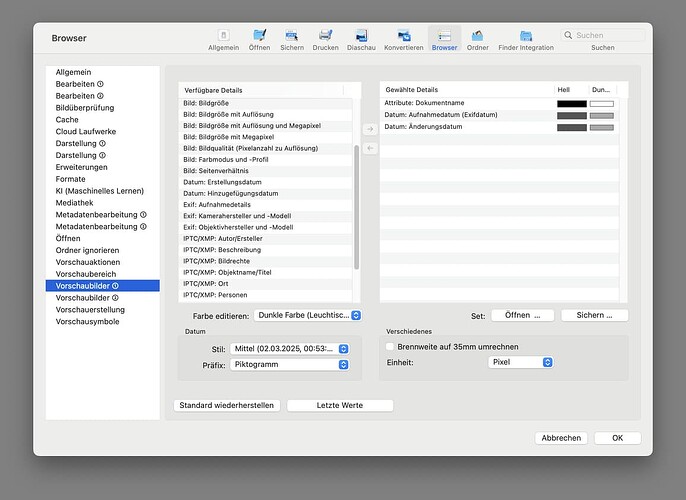Viewport: 686px width, 500px height.
Task: Select Mediathek in the sidebar
Action: click(102, 203)
